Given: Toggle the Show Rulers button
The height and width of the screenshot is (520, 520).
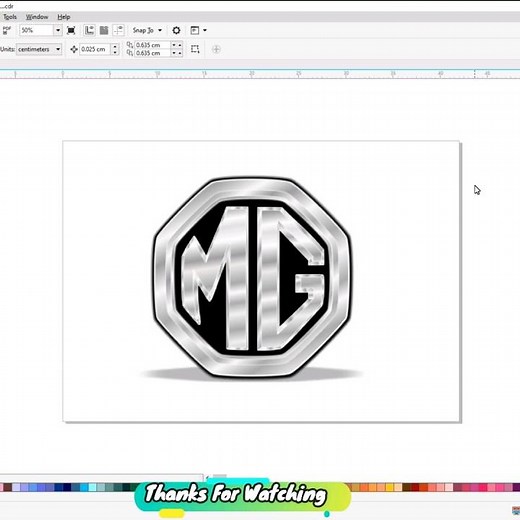Looking at the screenshot, I should tap(89, 30).
